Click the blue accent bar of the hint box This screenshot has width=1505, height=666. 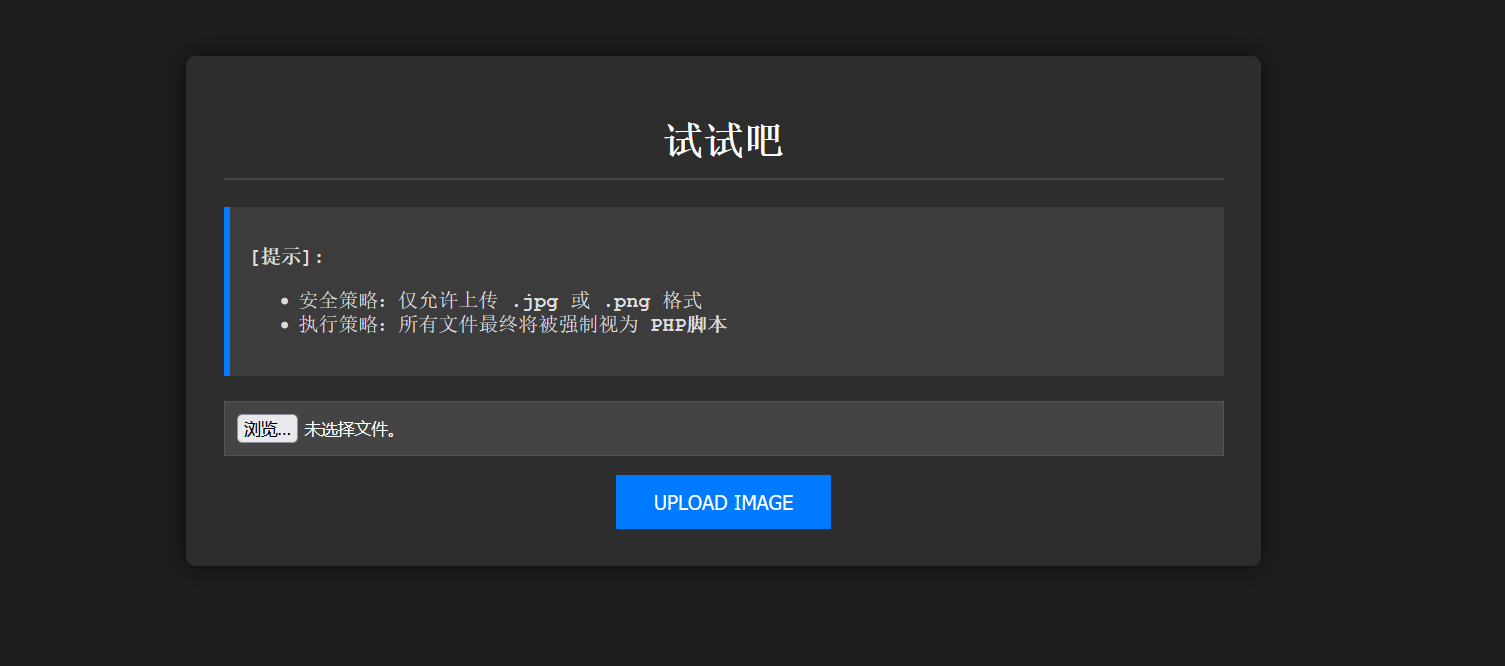[227, 291]
